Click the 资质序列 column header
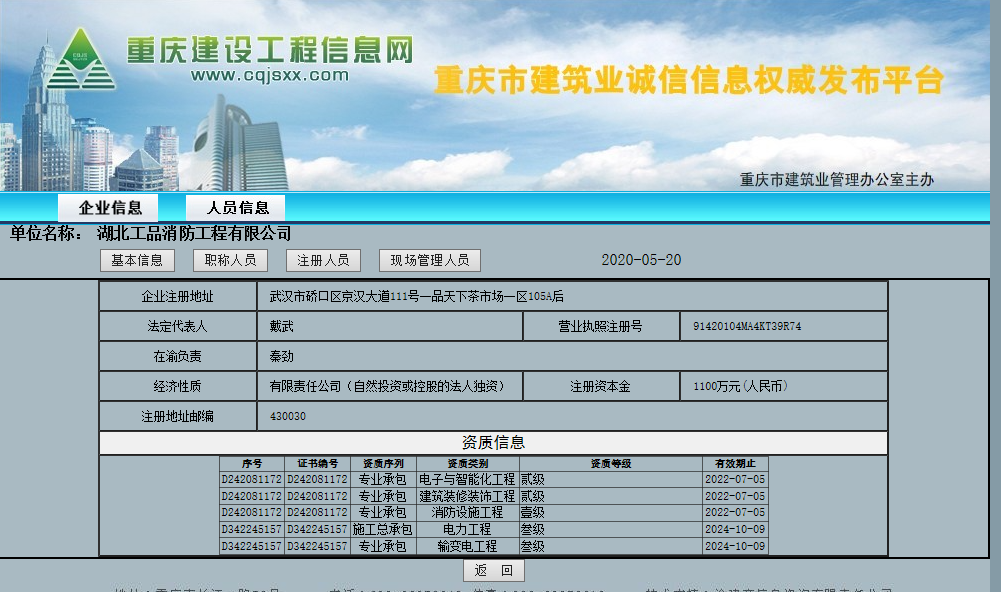Viewport: 1001px width, 592px height. (x=383, y=464)
